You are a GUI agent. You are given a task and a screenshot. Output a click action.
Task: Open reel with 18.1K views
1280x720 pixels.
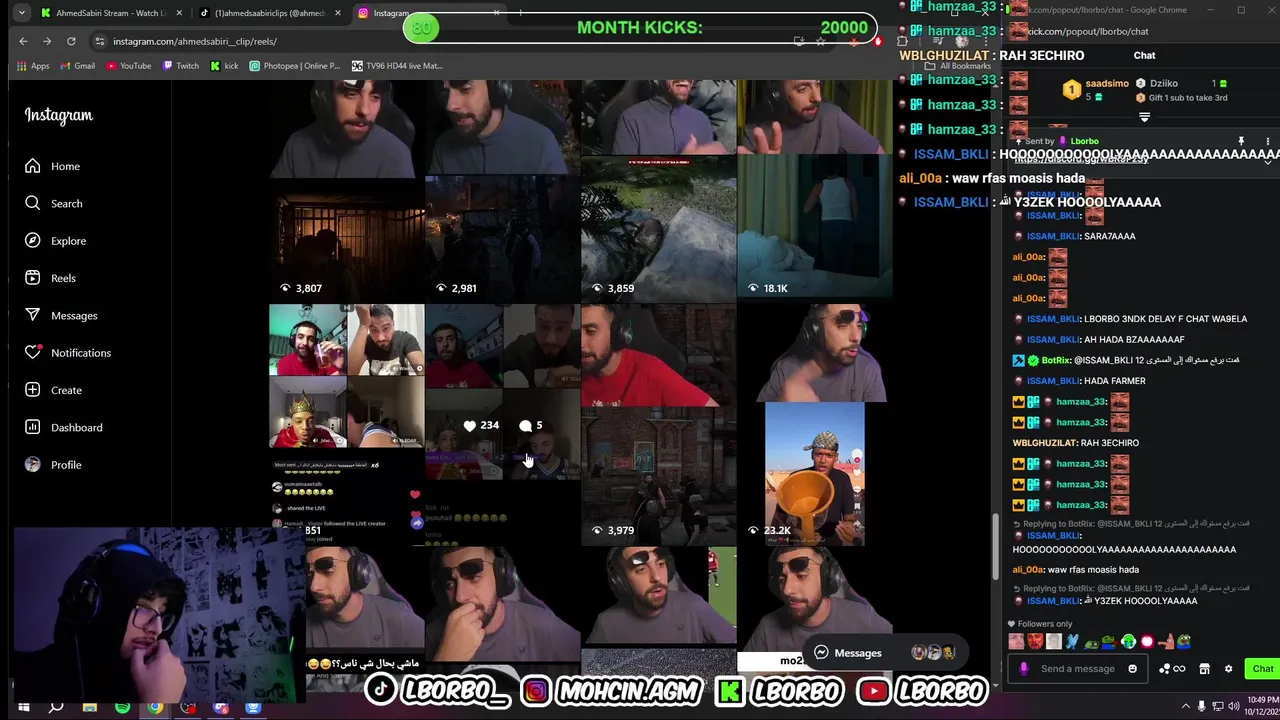coord(814,190)
